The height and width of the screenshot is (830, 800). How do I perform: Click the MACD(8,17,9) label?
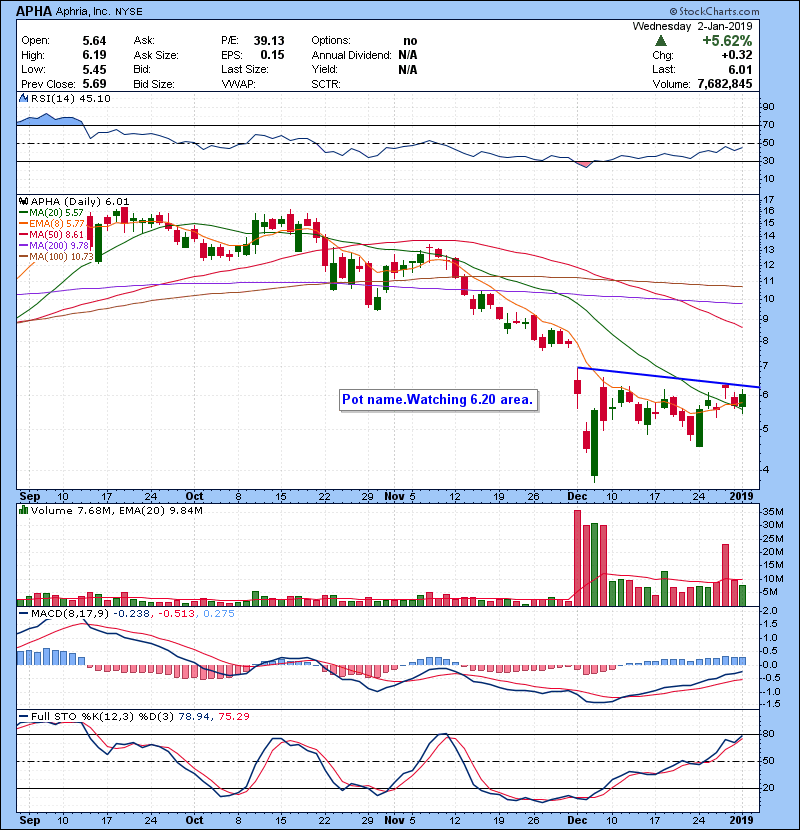70,614
